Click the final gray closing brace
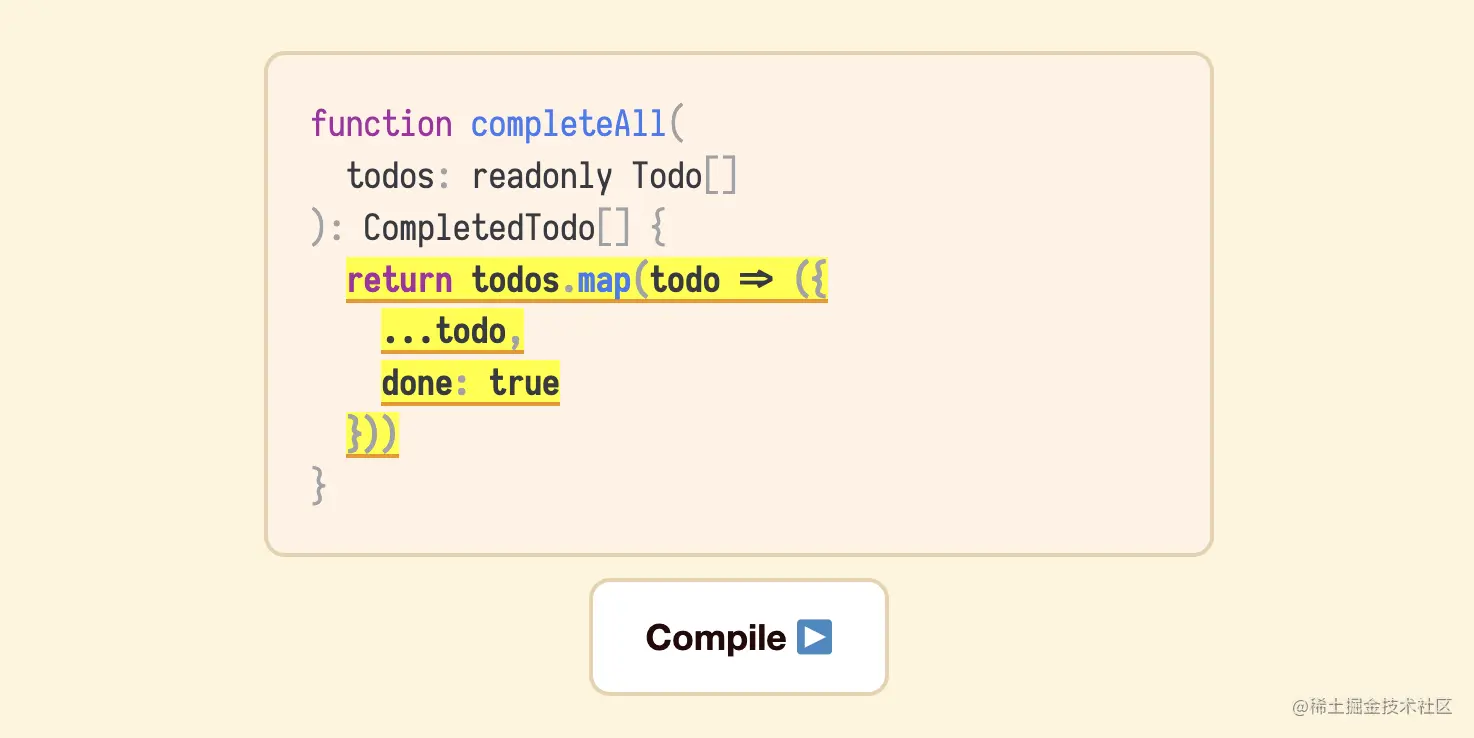 (x=319, y=487)
